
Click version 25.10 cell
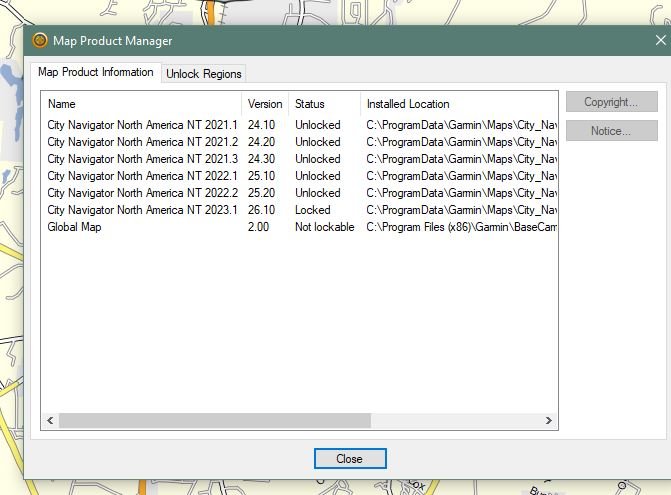261,176
